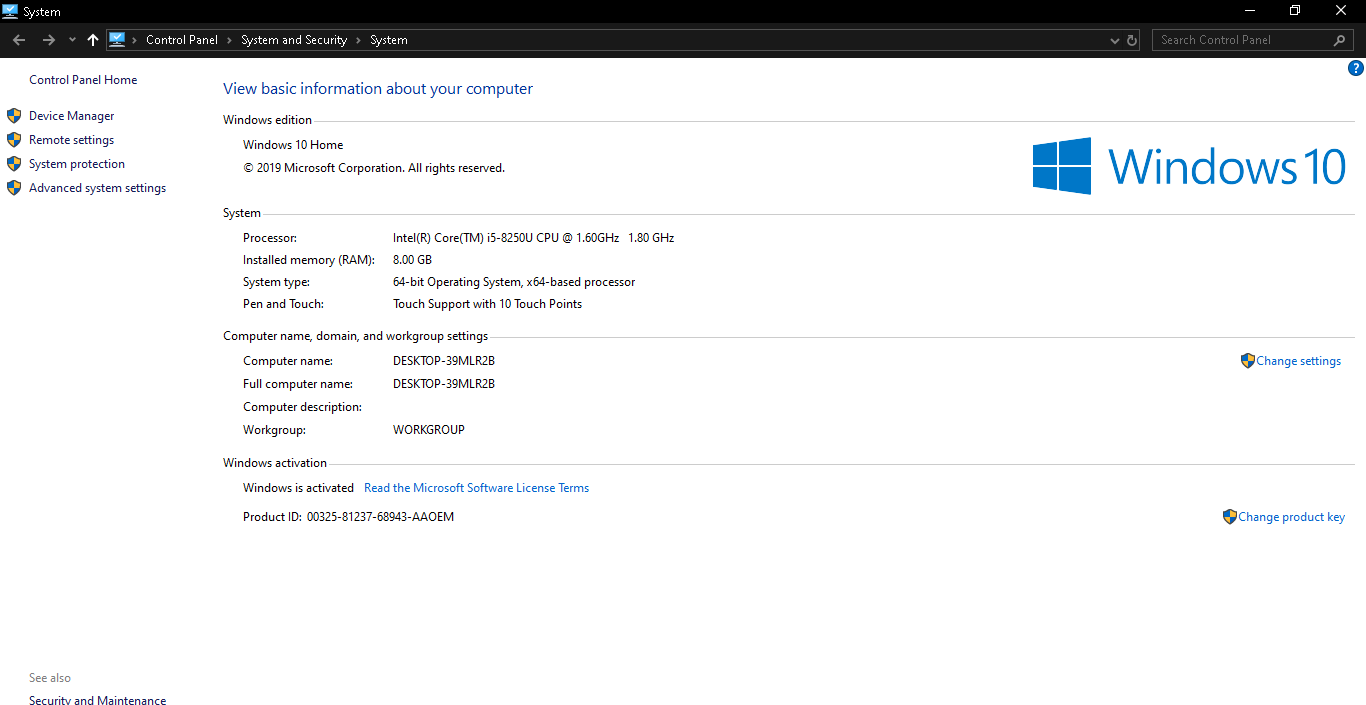Click shield icon beside System protection
Screen dimensions: 1366x705
point(14,164)
